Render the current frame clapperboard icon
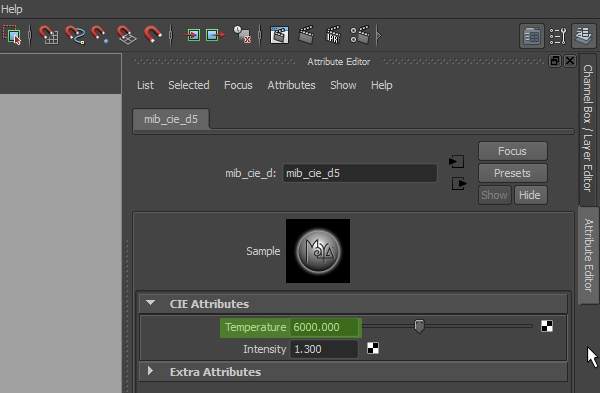 tap(307, 35)
